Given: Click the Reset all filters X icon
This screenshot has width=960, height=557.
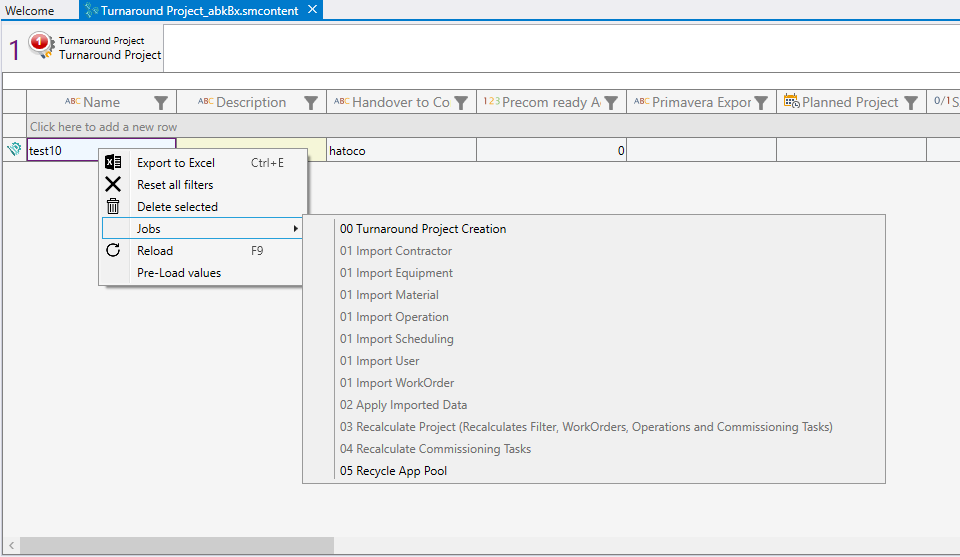Looking at the screenshot, I should pyautogui.click(x=114, y=185).
